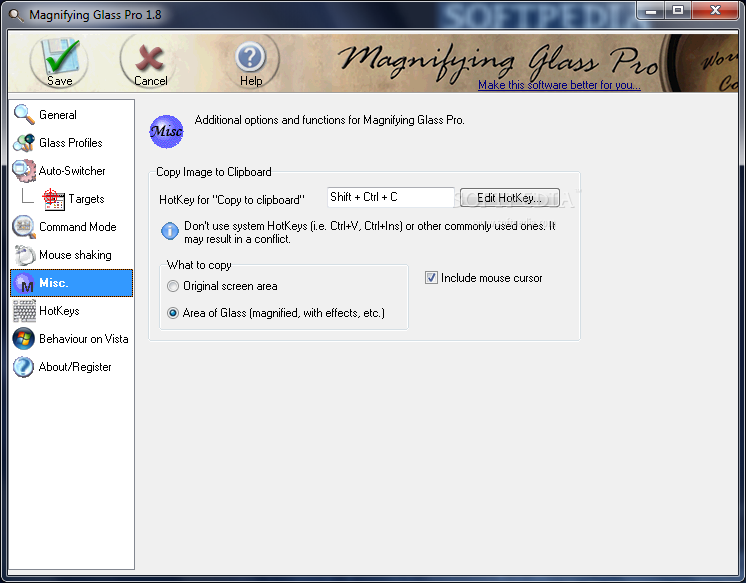The height and width of the screenshot is (583, 746).
Task: Click the Misc. M icon in sidebar
Action: 24,283
